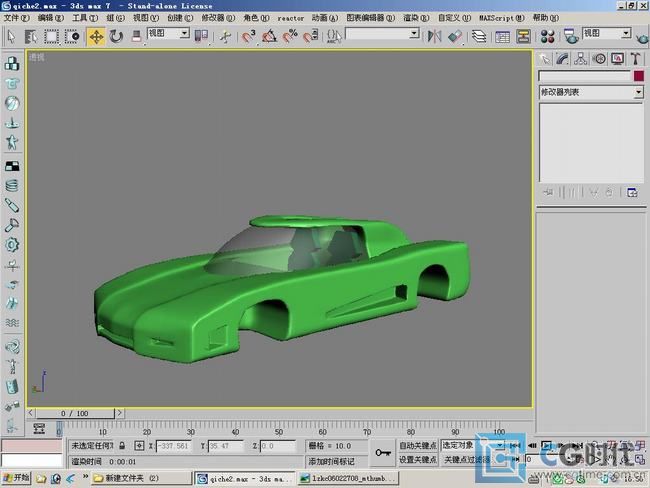Switch to the Create command panel tab
The width and height of the screenshot is (650, 488).
point(545,59)
